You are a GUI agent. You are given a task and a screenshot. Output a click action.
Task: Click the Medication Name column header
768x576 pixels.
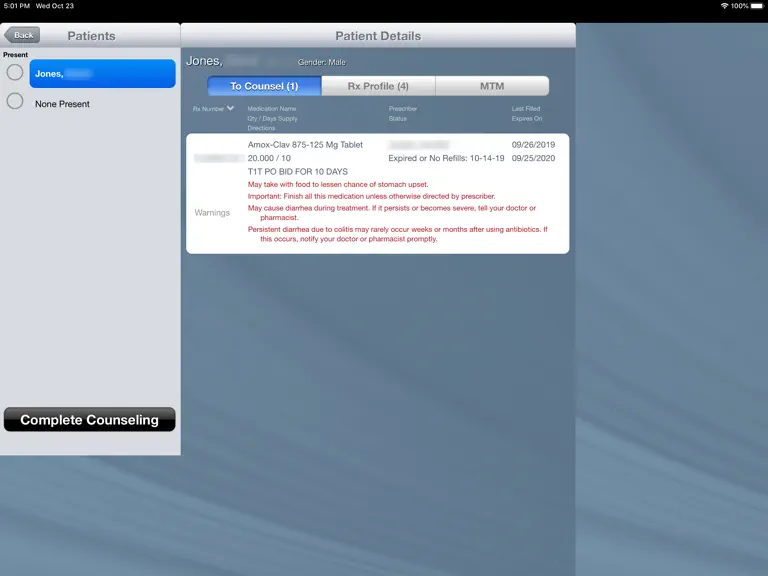[272, 109]
